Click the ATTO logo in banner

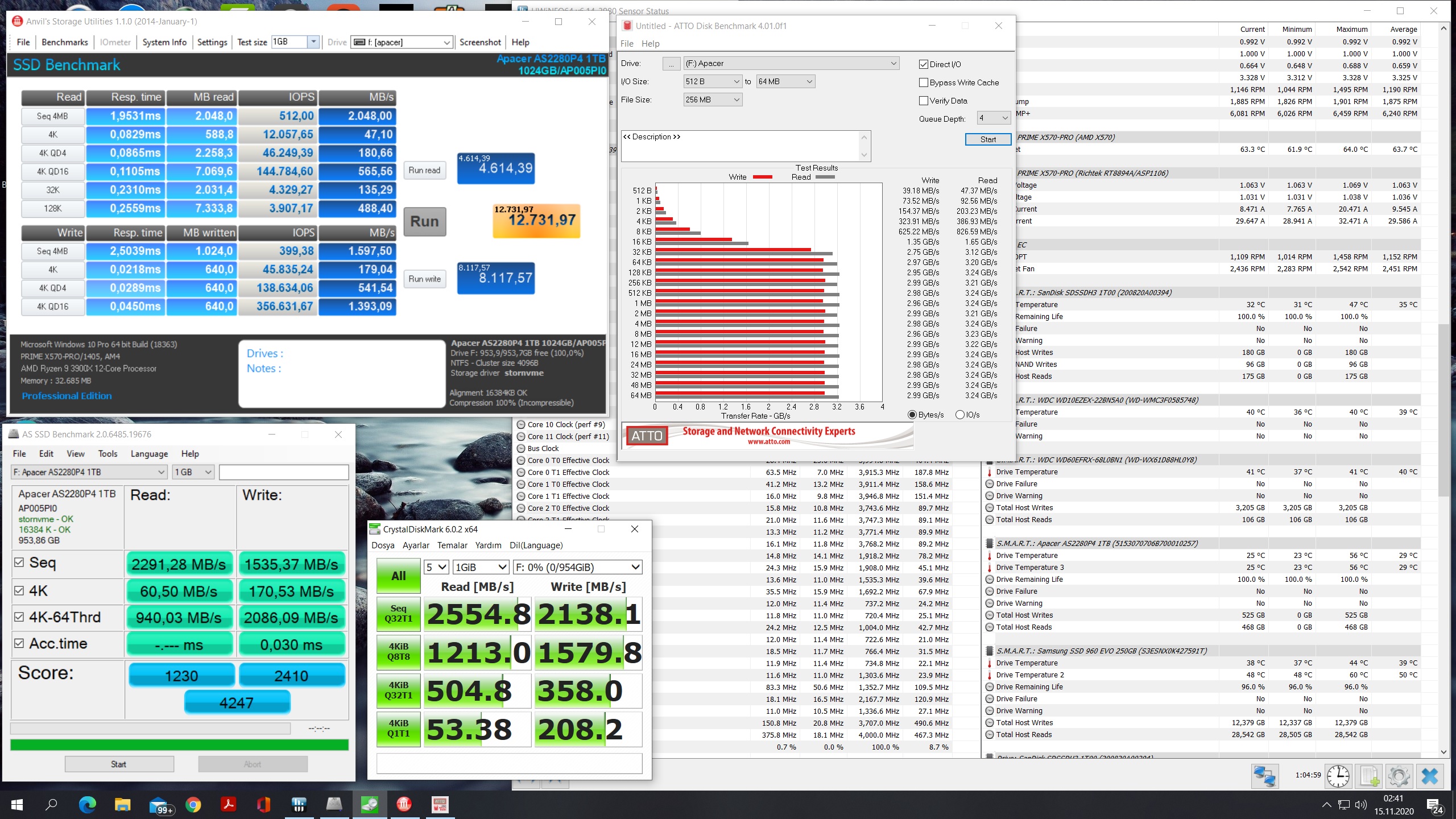[647, 436]
